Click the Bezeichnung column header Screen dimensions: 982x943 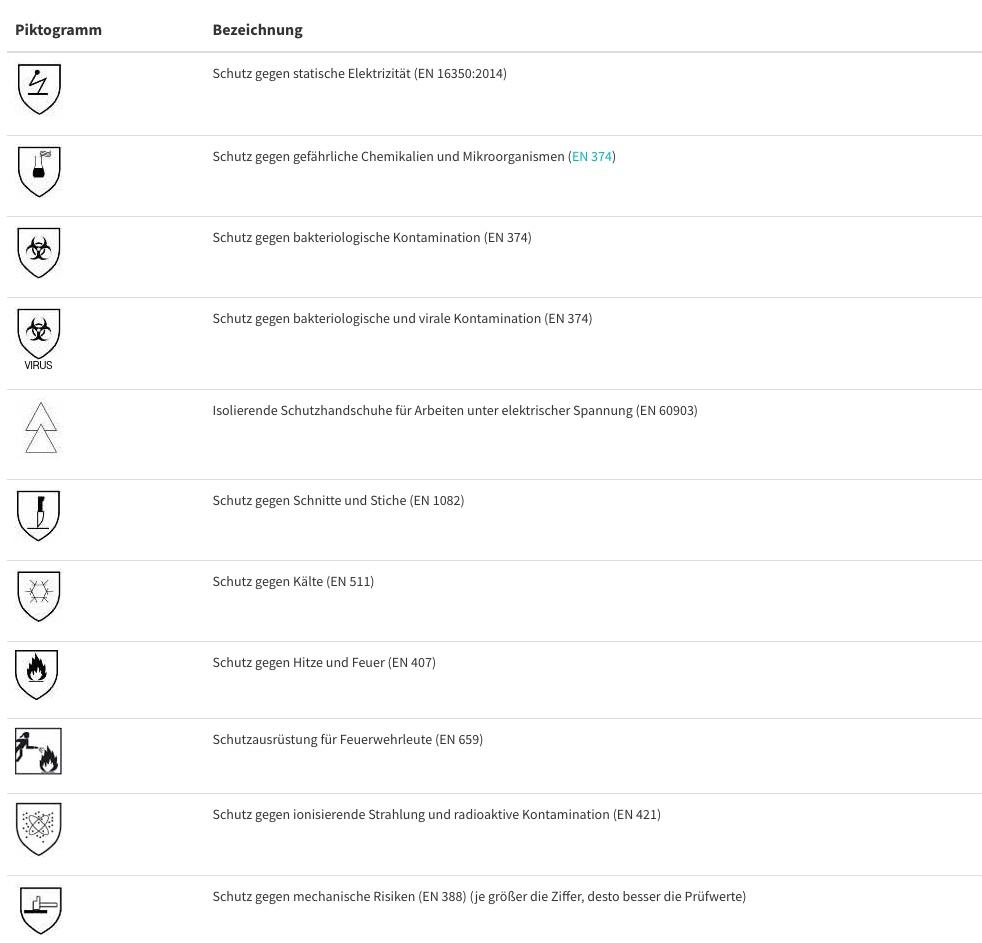257,30
